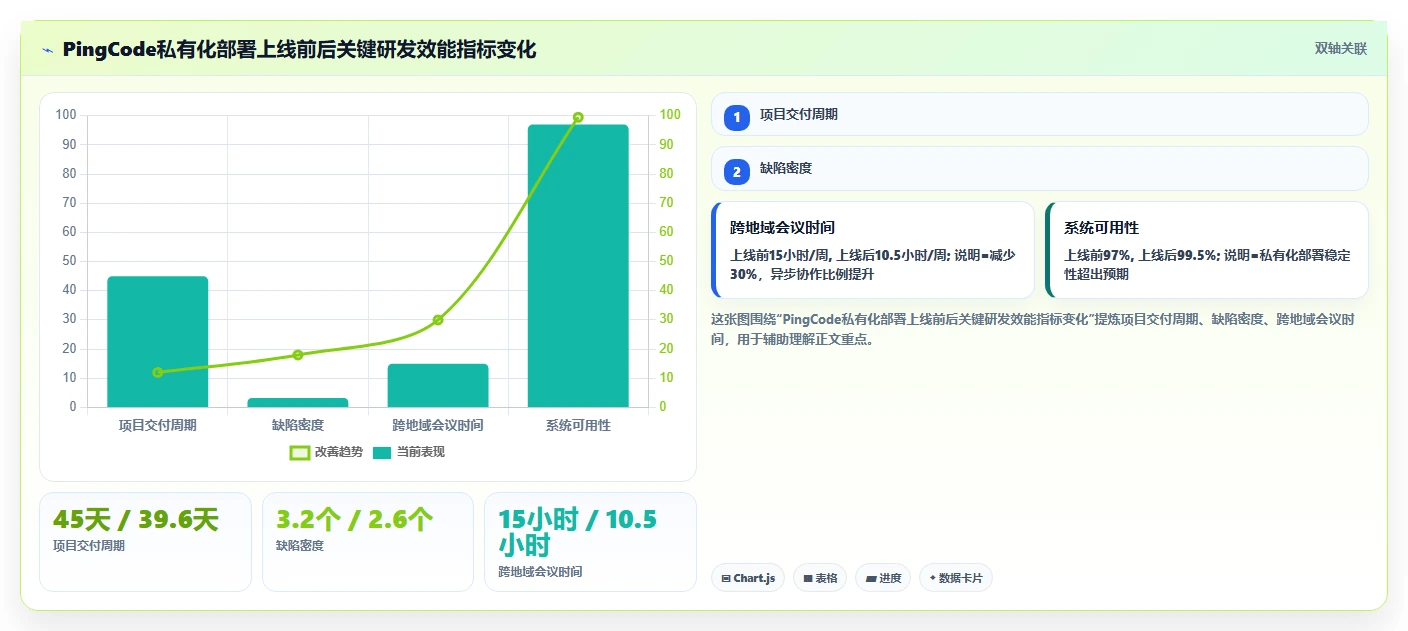Click the 改善趋势 legend color swatch
1408x631 pixels.
click(x=299, y=453)
